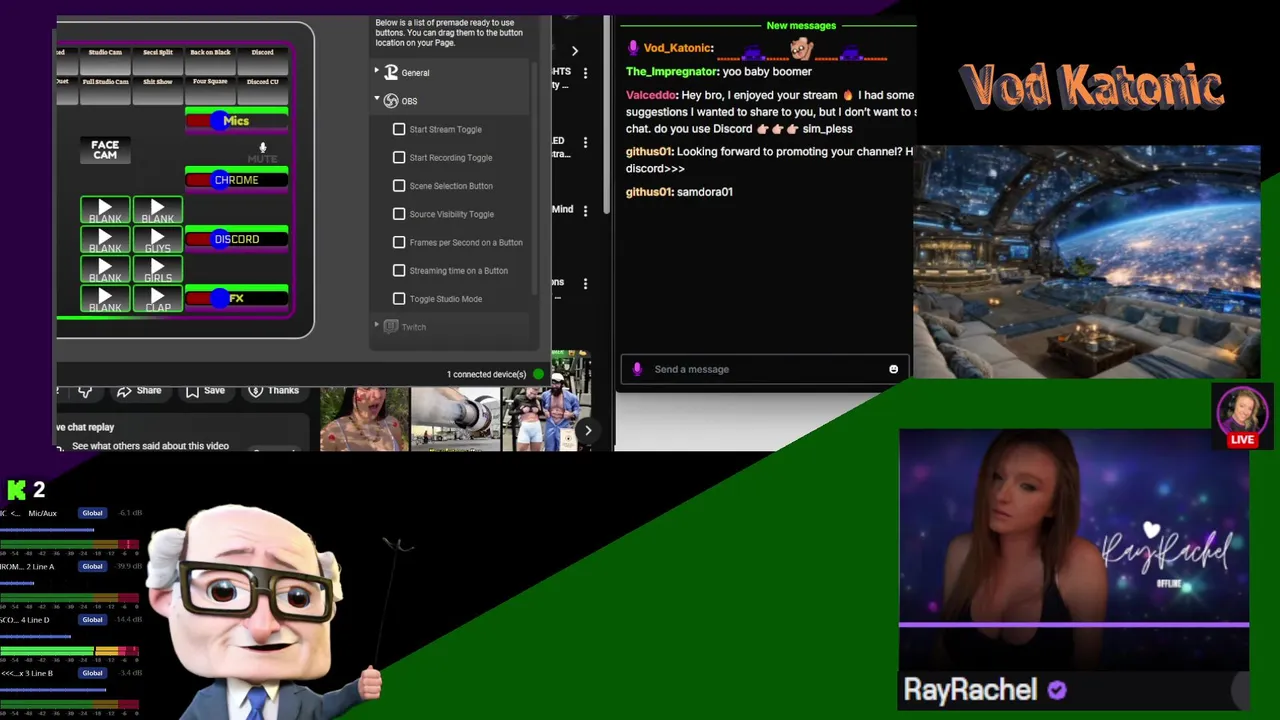
Task: Click the samdora01 chat message
Action: tap(705, 192)
